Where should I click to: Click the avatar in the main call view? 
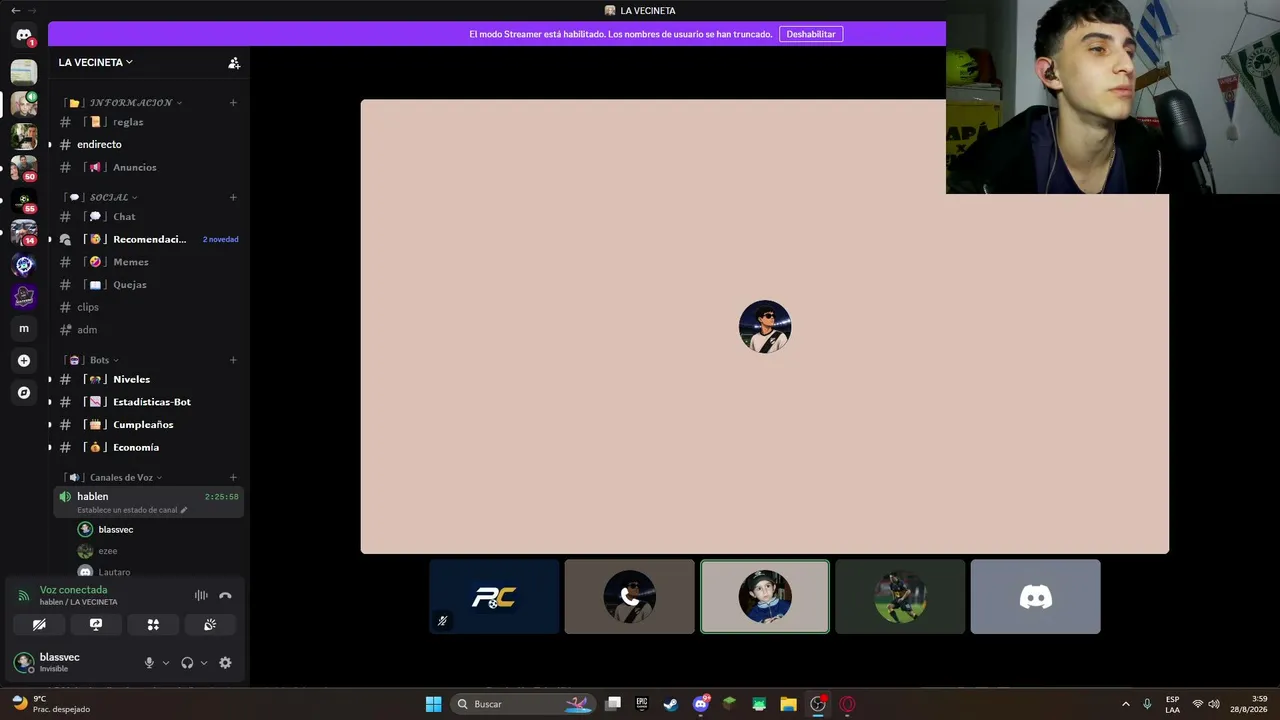click(x=765, y=327)
